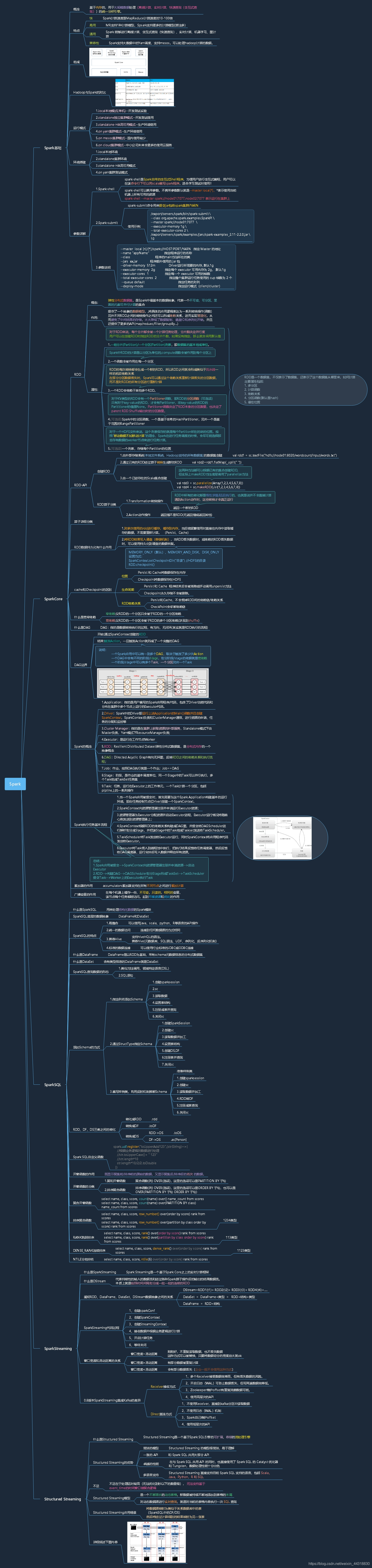
Task: Click the 运行模式 node
Action: click(x=80, y=128)
